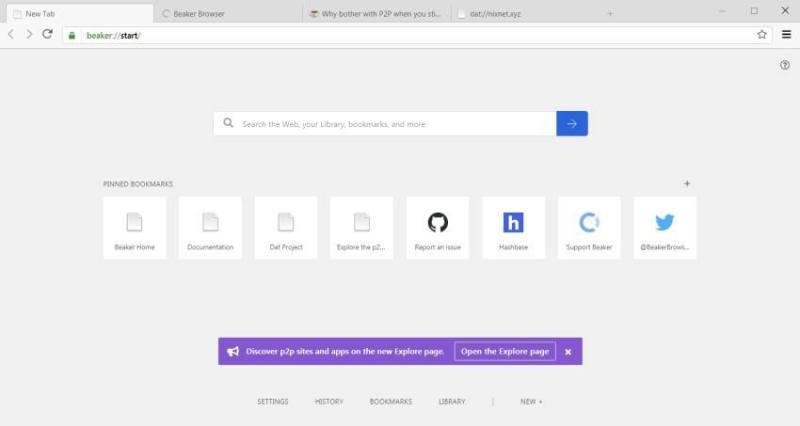Screen dimensions: 800x426
Task: Open the History footer link
Action: click(x=329, y=402)
